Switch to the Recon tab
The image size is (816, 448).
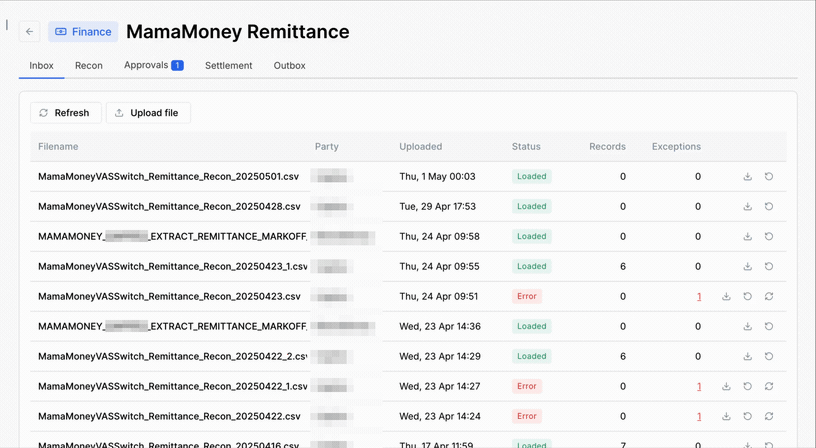(x=88, y=66)
